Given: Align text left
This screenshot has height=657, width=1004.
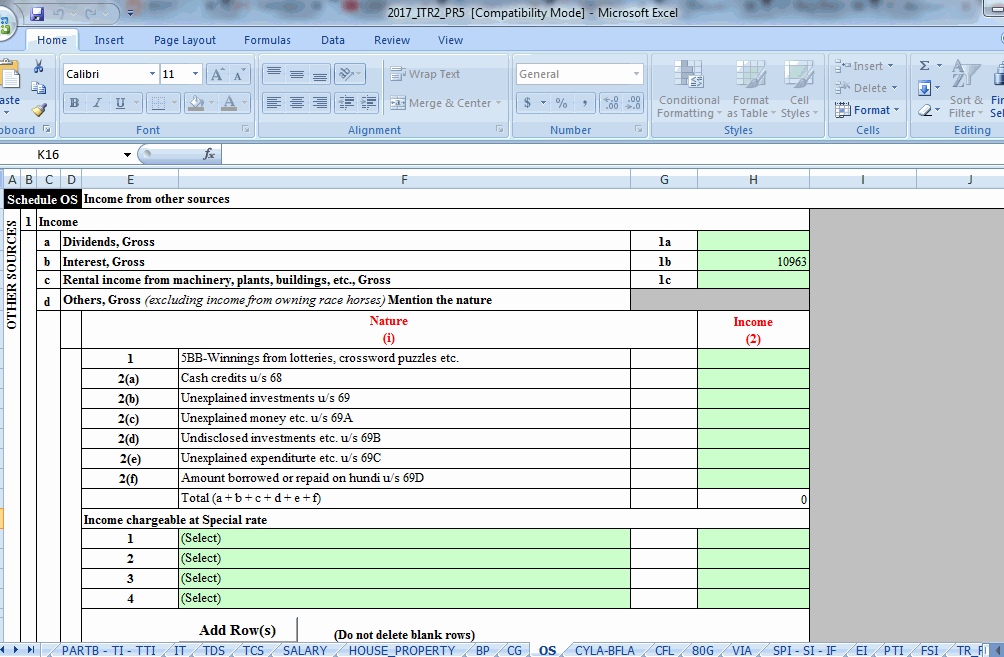Looking at the screenshot, I should [x=273, y=102].
